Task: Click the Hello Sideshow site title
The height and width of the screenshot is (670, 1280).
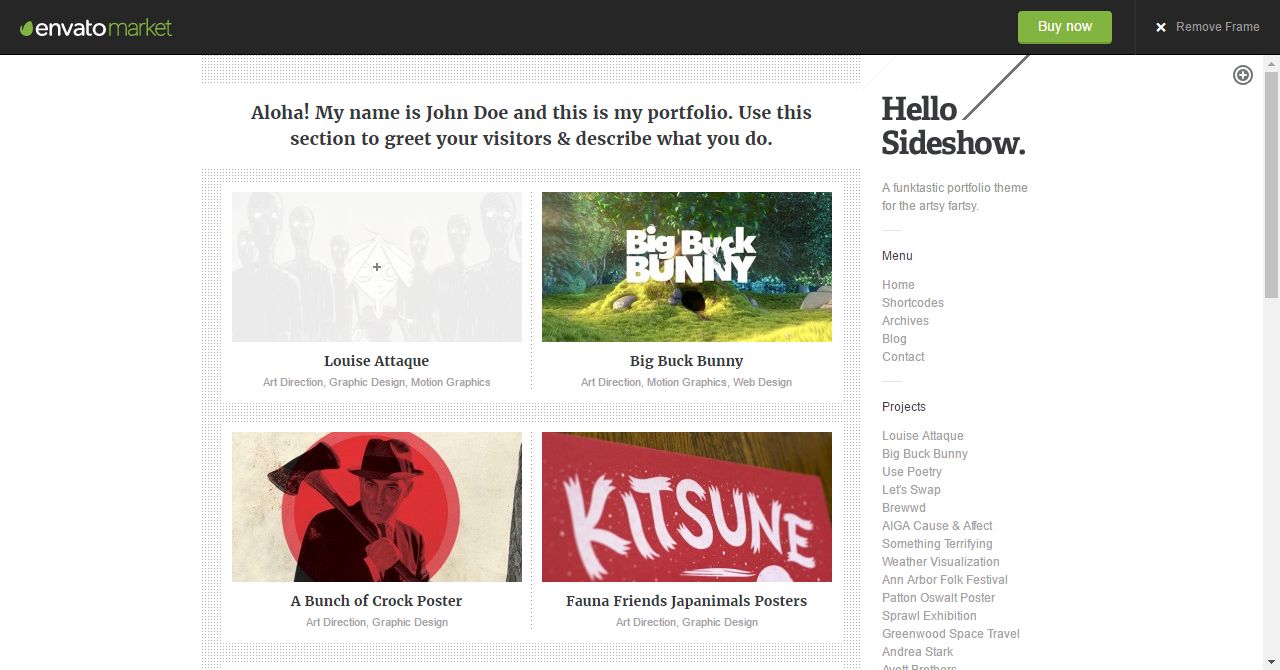Action: click(953, 126)
